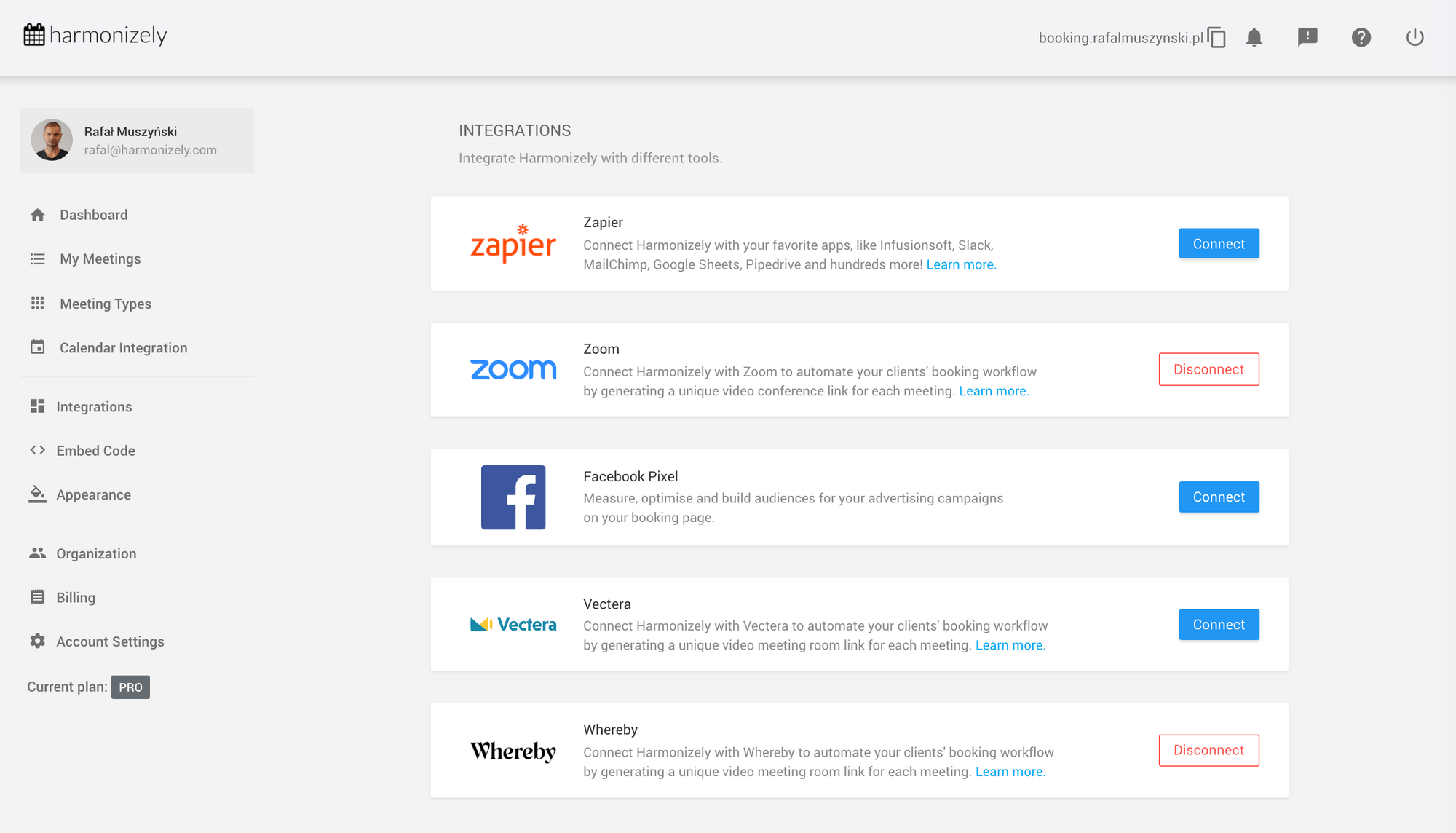Open the feedback message icon

[1307, 37]
